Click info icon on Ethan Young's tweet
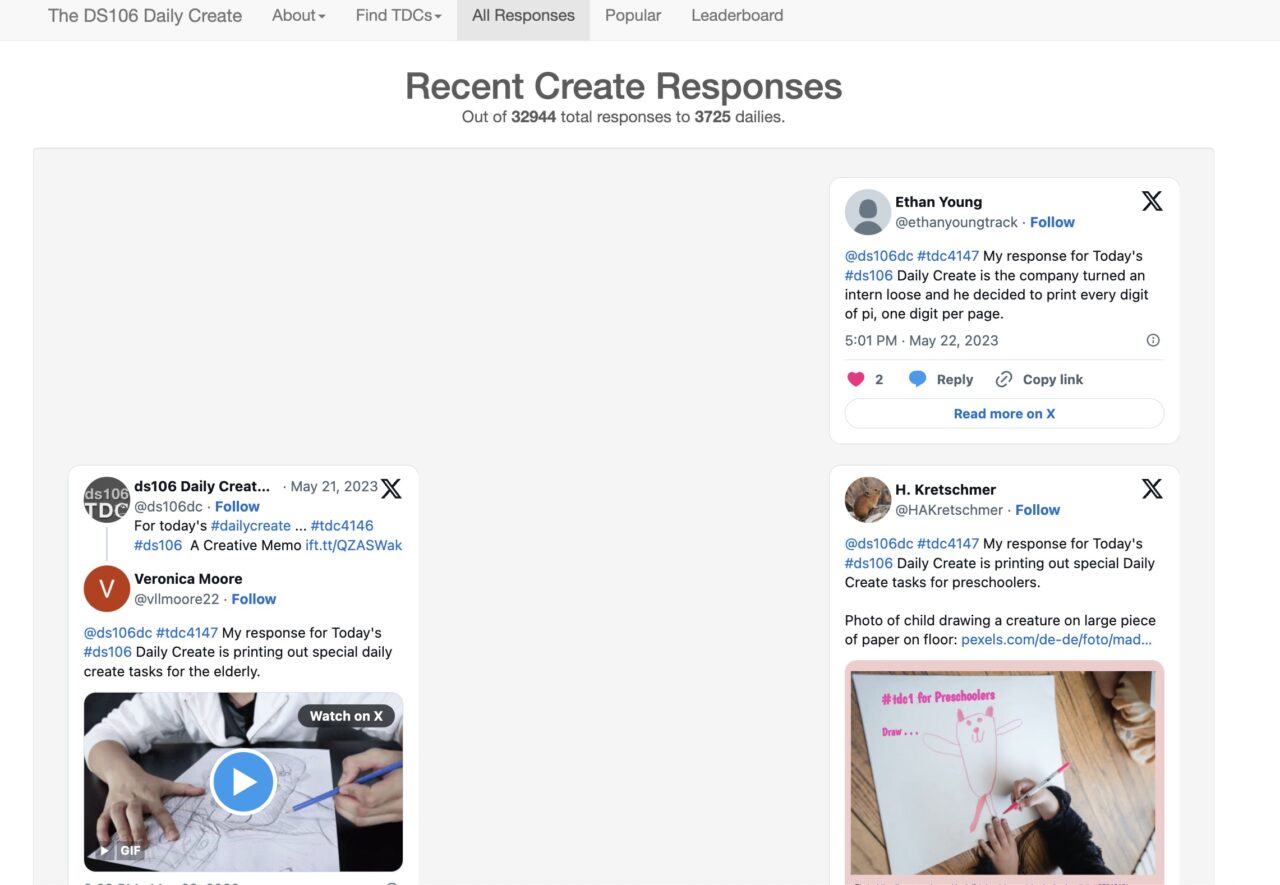Viewport: 1280px width, 885px height. coord(1153,340)
